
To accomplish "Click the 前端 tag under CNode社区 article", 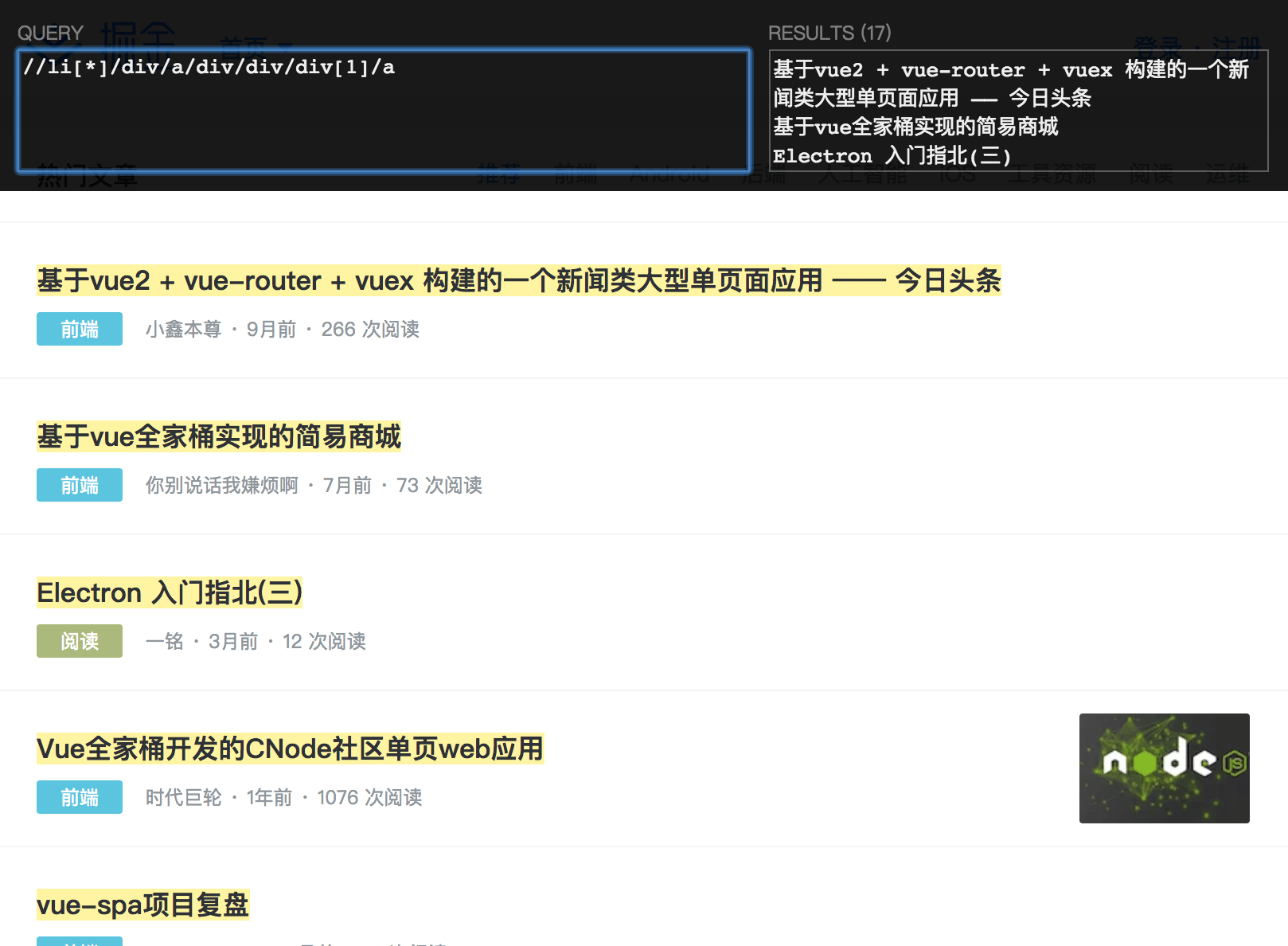I will click(x=80, y=797).
